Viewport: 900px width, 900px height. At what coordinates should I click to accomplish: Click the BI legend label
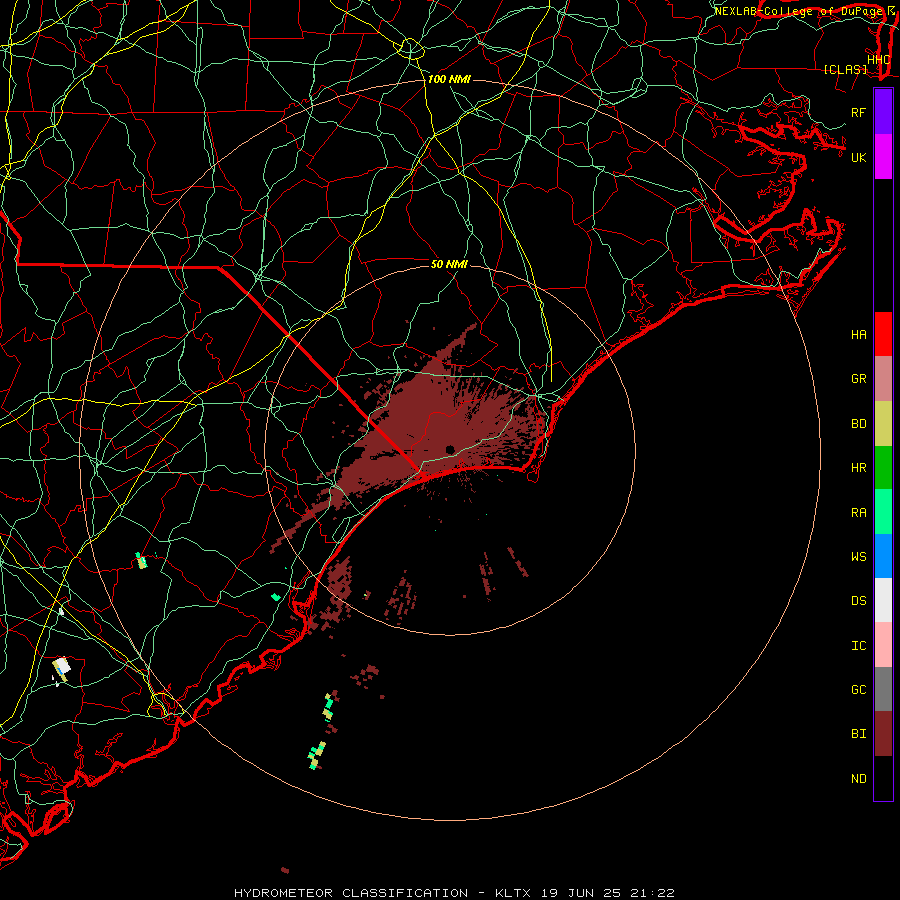coord(859,734)
